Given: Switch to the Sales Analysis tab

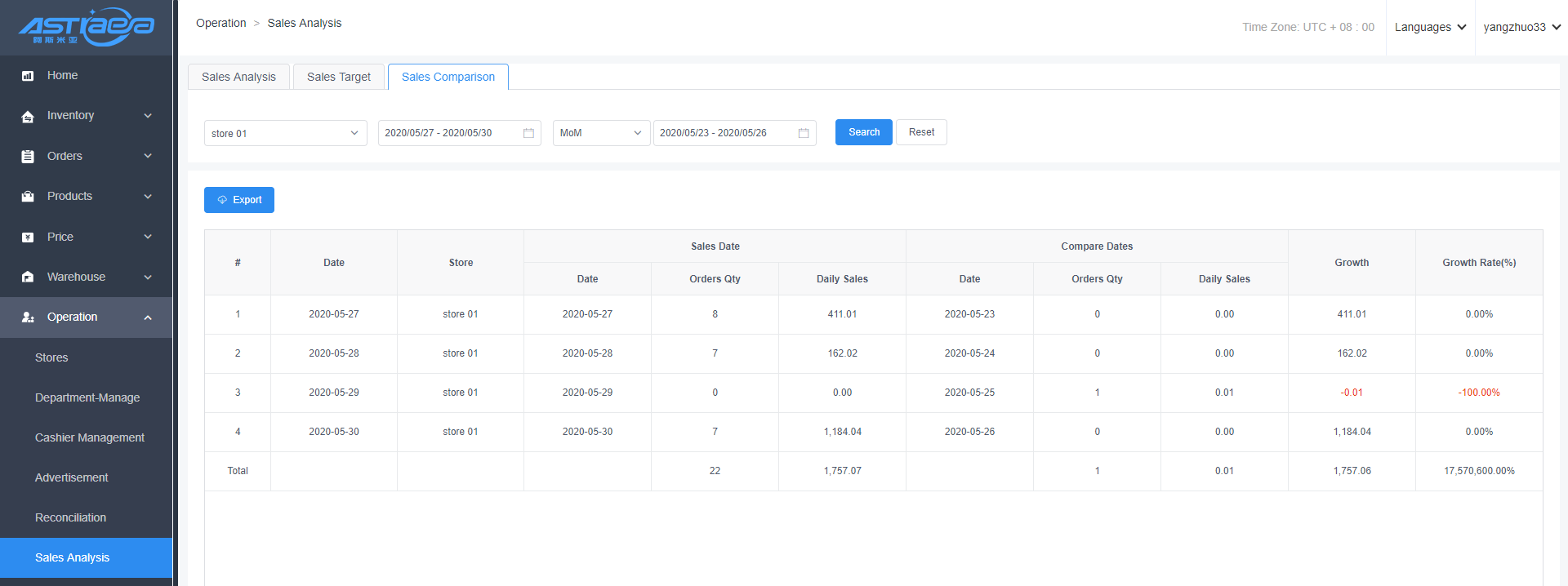Looking at the screenshot, I should pos(238,77).
